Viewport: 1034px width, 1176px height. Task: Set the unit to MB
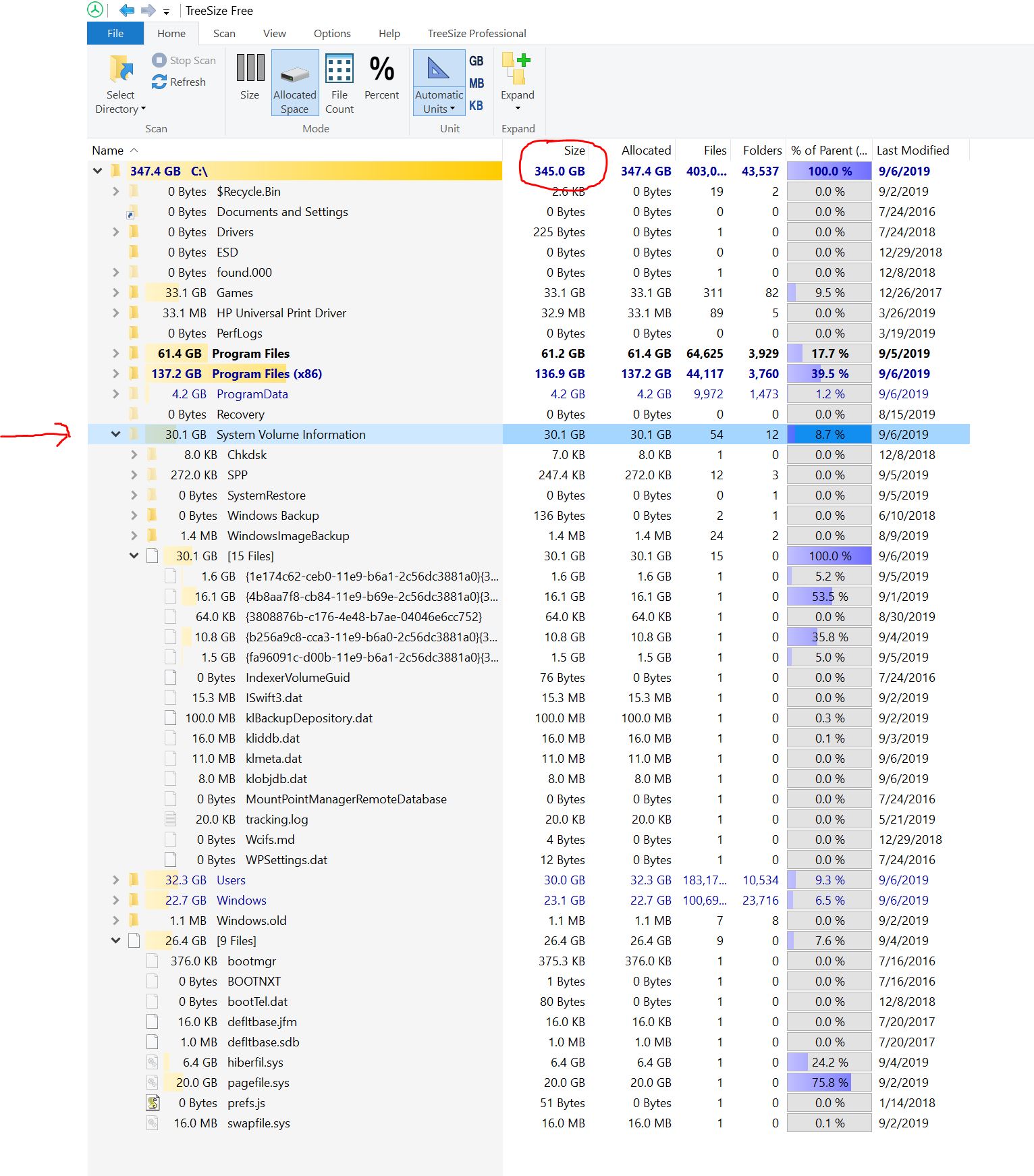tap(477, 83)
